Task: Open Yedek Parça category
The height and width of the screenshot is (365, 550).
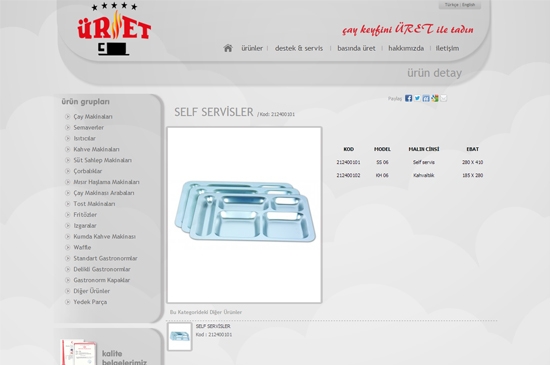Action: point(90,302)
